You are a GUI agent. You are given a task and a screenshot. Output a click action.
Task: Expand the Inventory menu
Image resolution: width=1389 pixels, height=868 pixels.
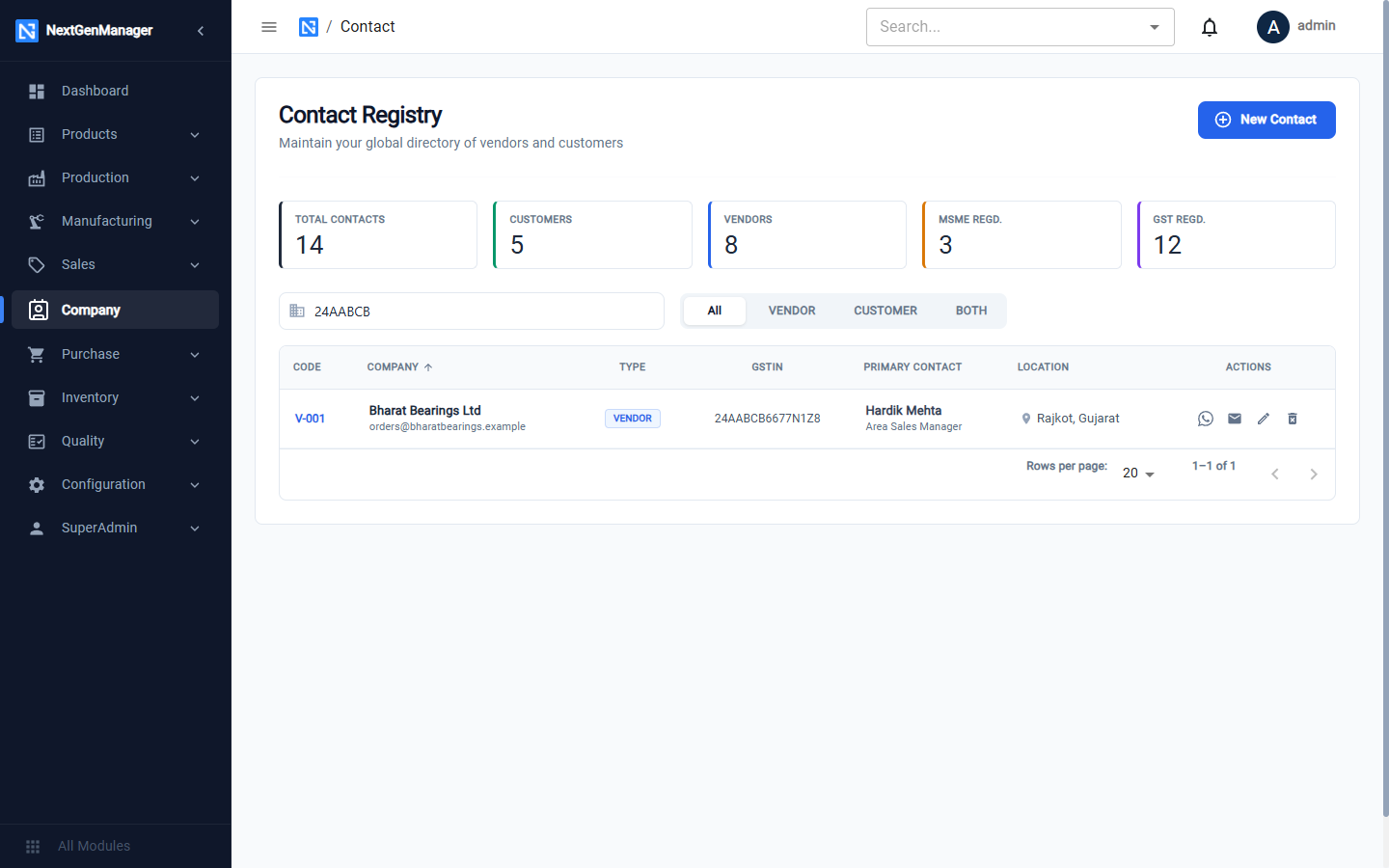tap(116, 397)
